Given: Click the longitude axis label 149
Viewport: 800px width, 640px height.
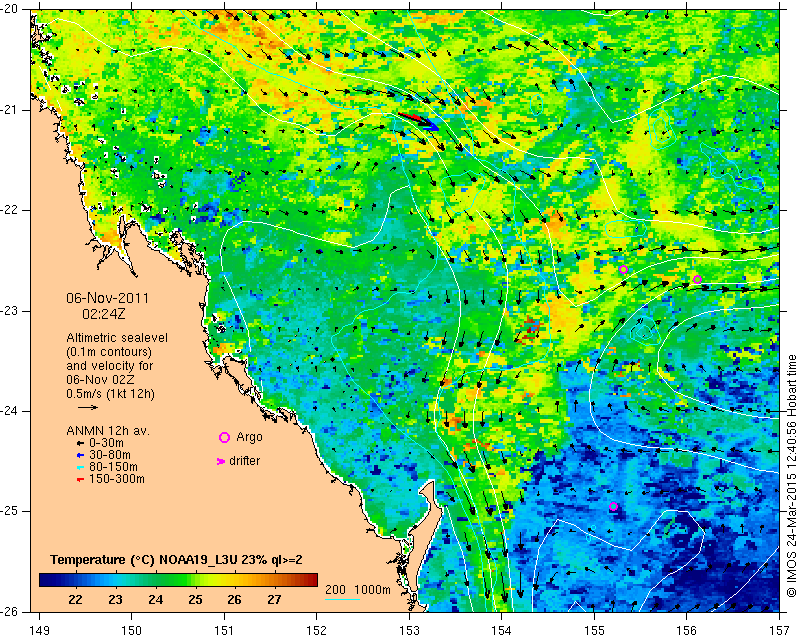Looking at the screenshot, I should [39, 631].
